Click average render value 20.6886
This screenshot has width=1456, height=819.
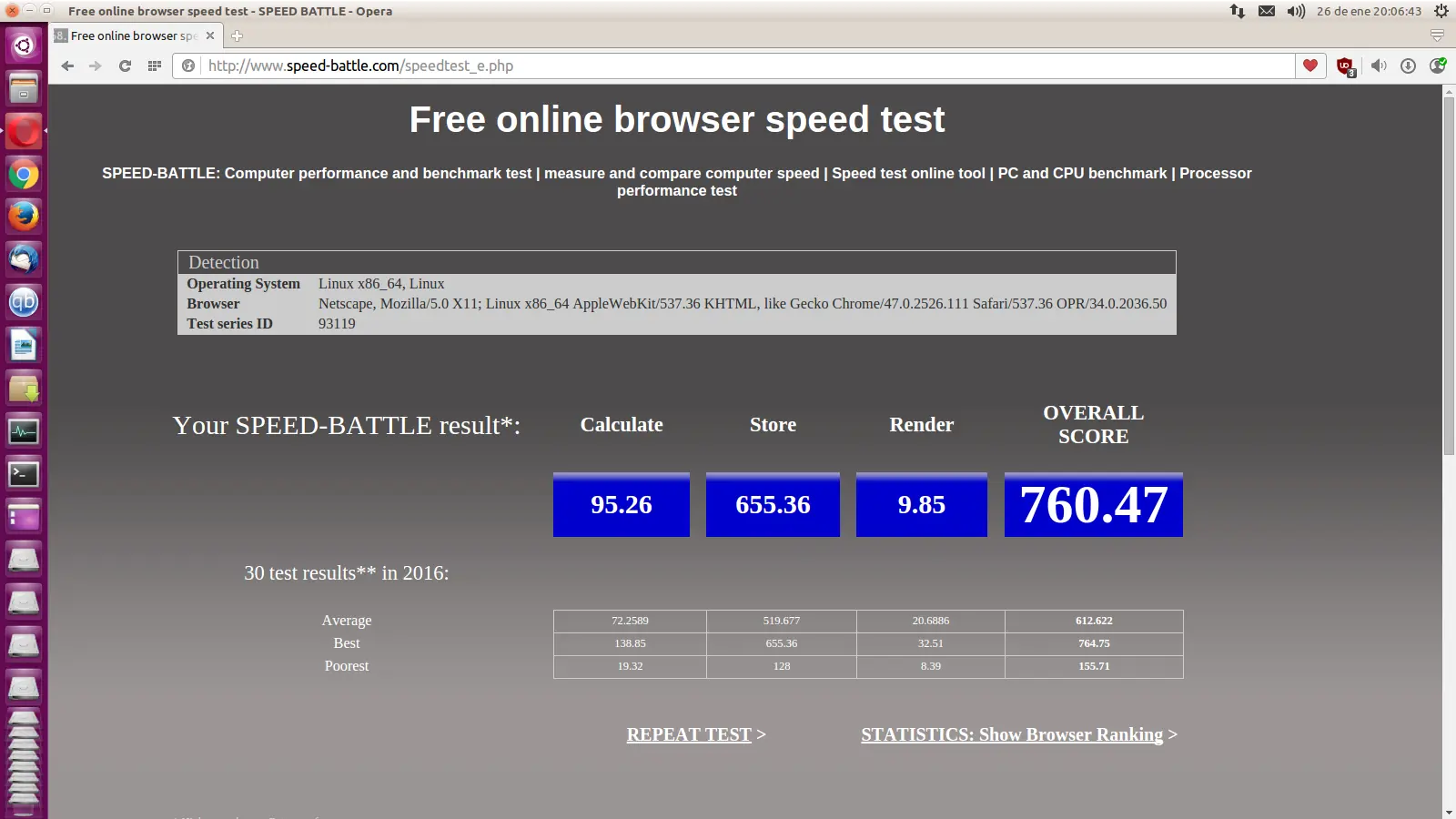click(x=931, y=621)
